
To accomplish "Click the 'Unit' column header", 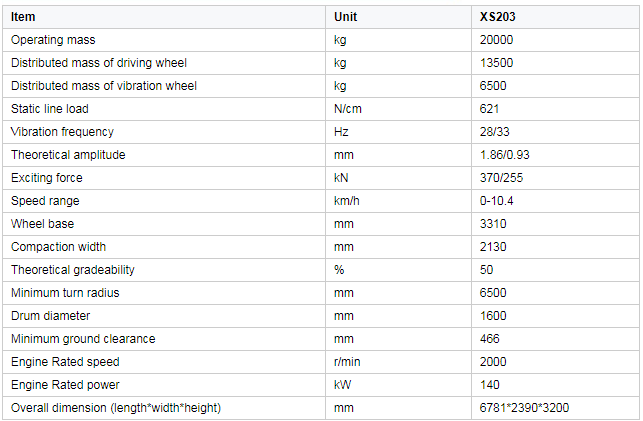I will coord(345,17).
